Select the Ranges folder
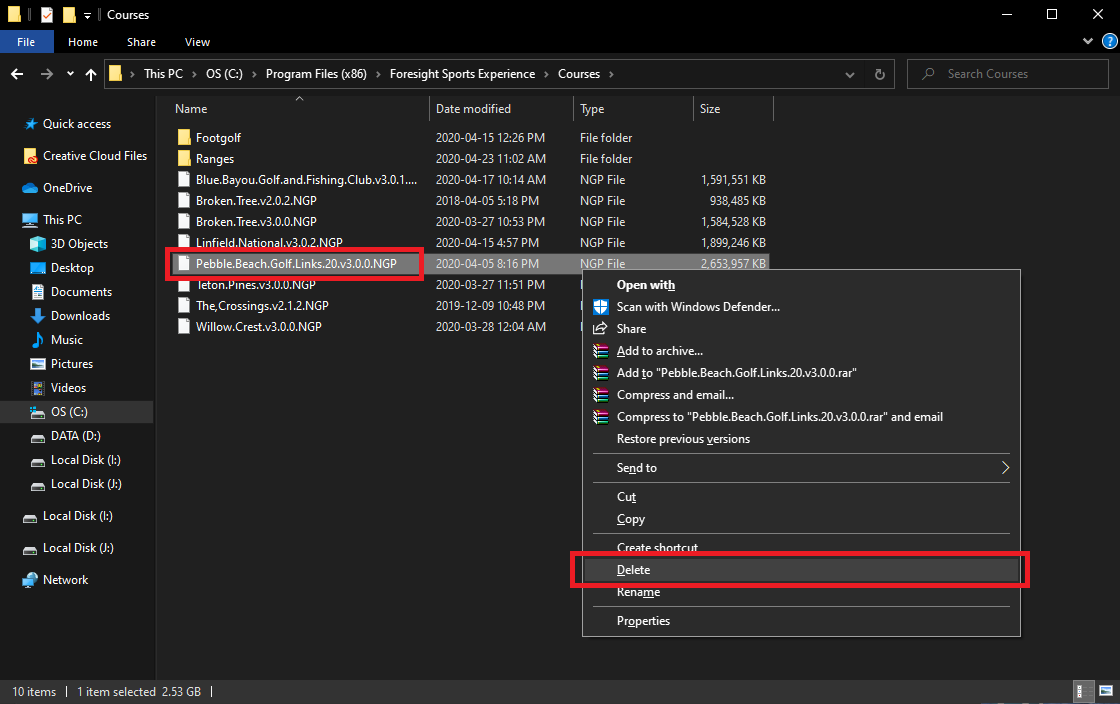The width and height of the screenshot is (1120, 704). (214, 159)
